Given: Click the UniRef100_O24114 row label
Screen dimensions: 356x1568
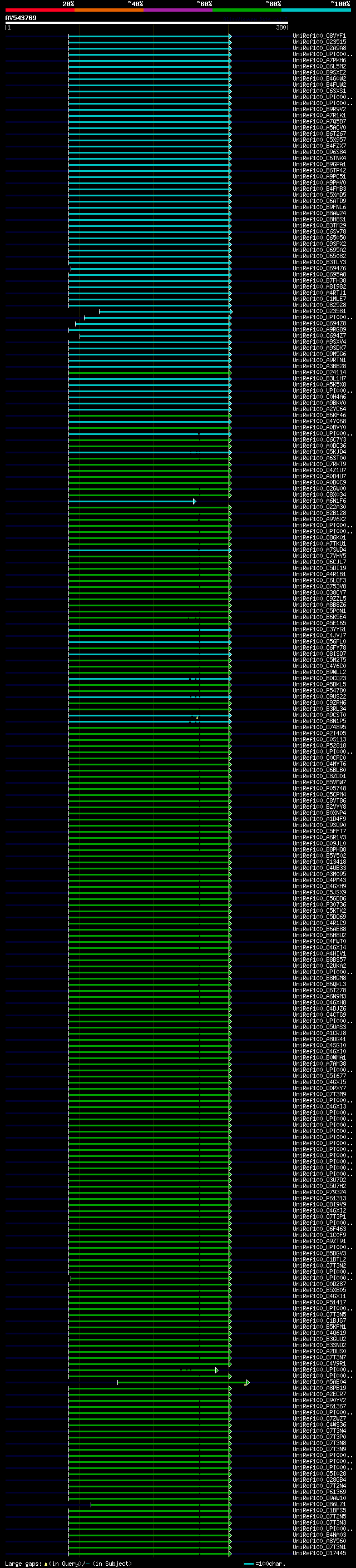Looking at the screenshot, I should [319, 373].
